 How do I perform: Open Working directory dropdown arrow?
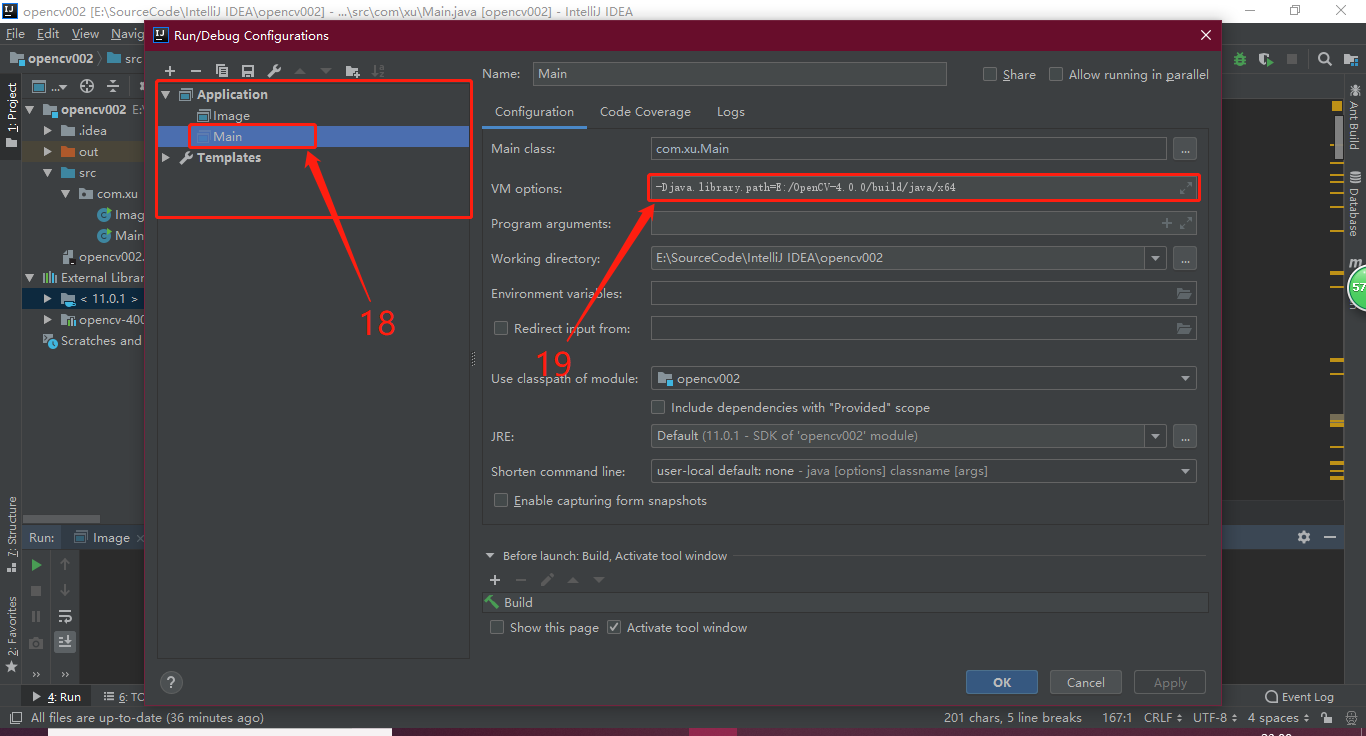pos(1157,258)
